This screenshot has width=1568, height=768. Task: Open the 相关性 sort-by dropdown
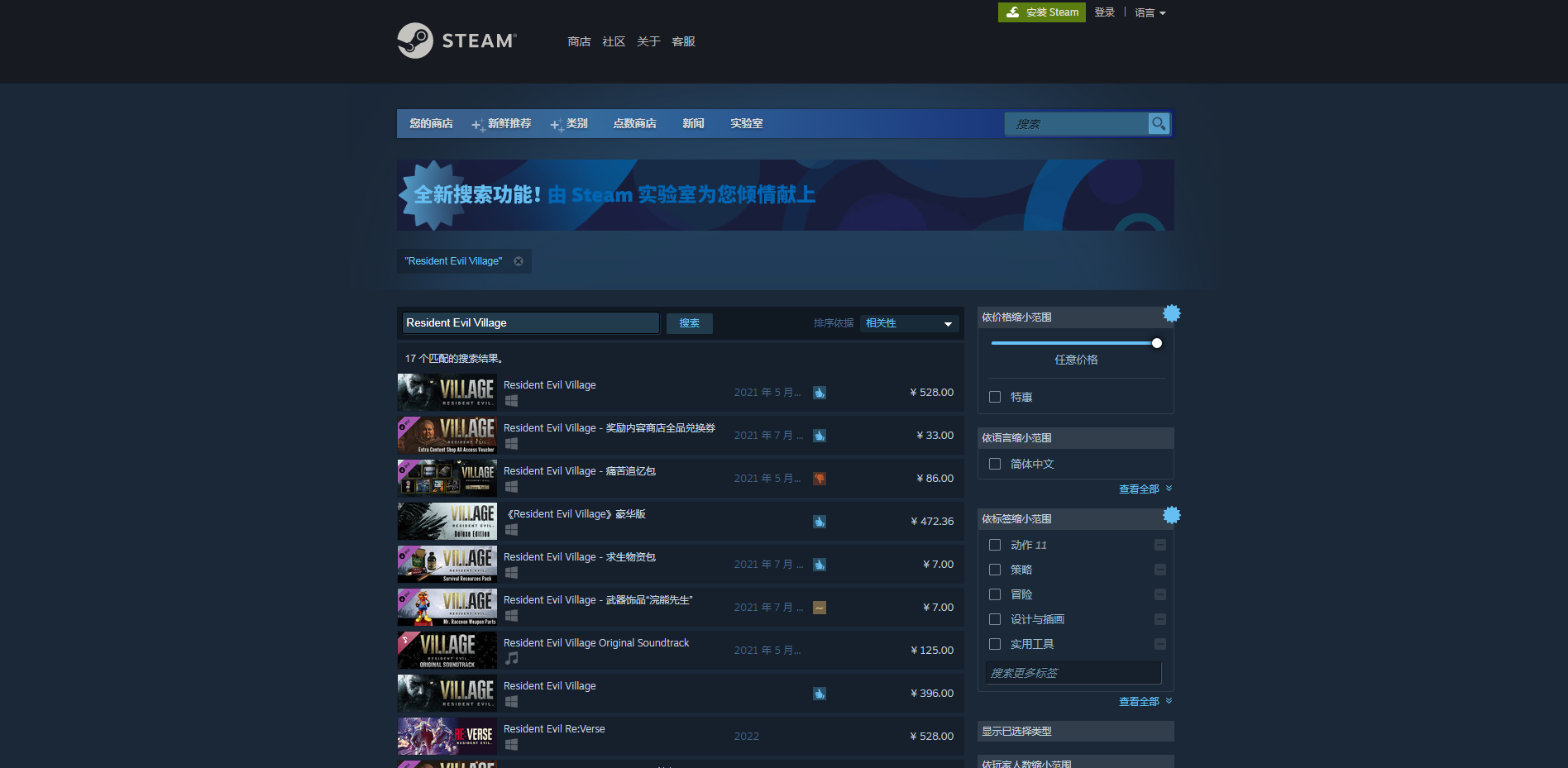click(909, 323)
